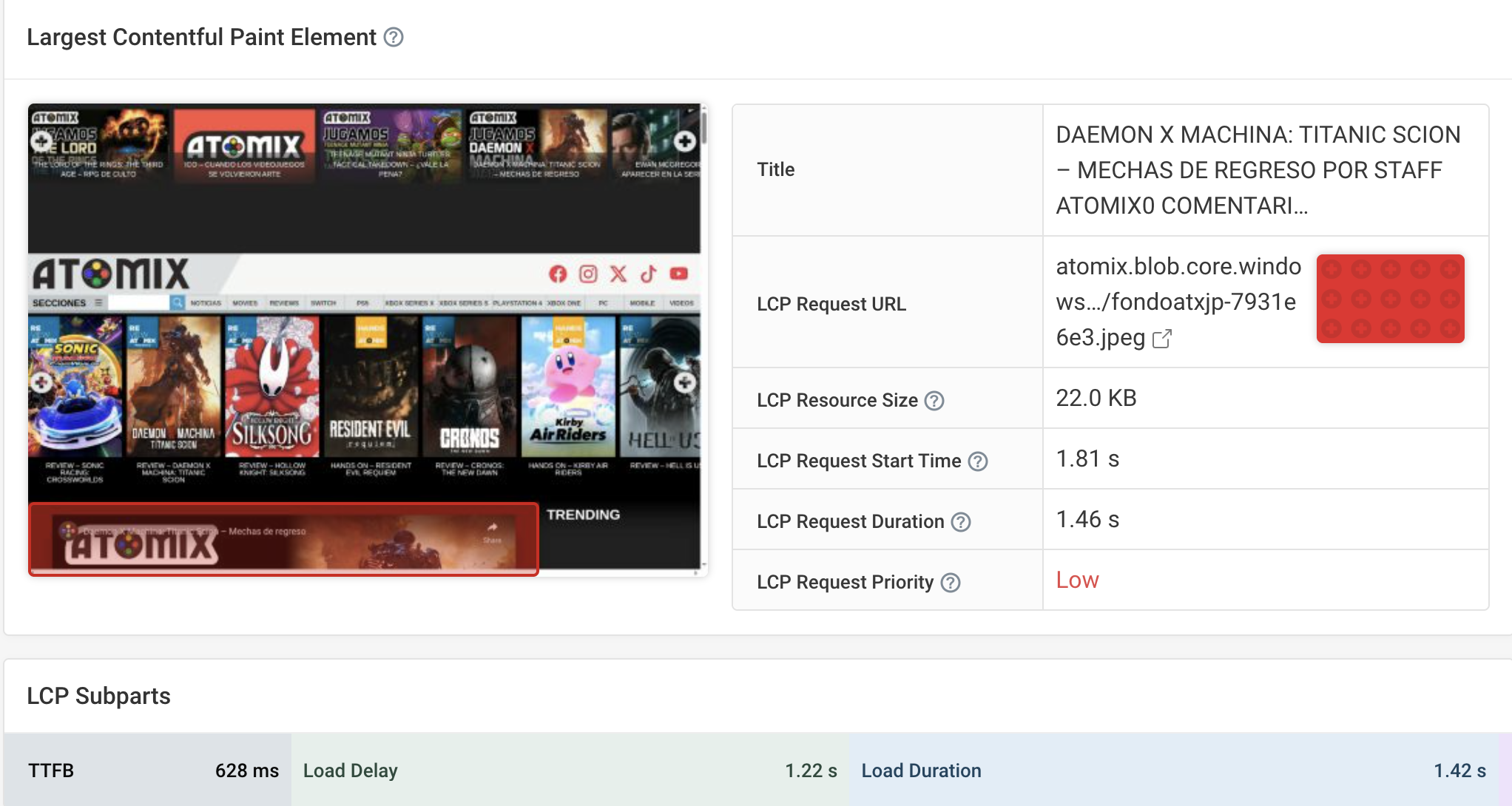Click the red Low priority value
The height and width of the screenshot is (806, 1512).
coord(1077,580)
